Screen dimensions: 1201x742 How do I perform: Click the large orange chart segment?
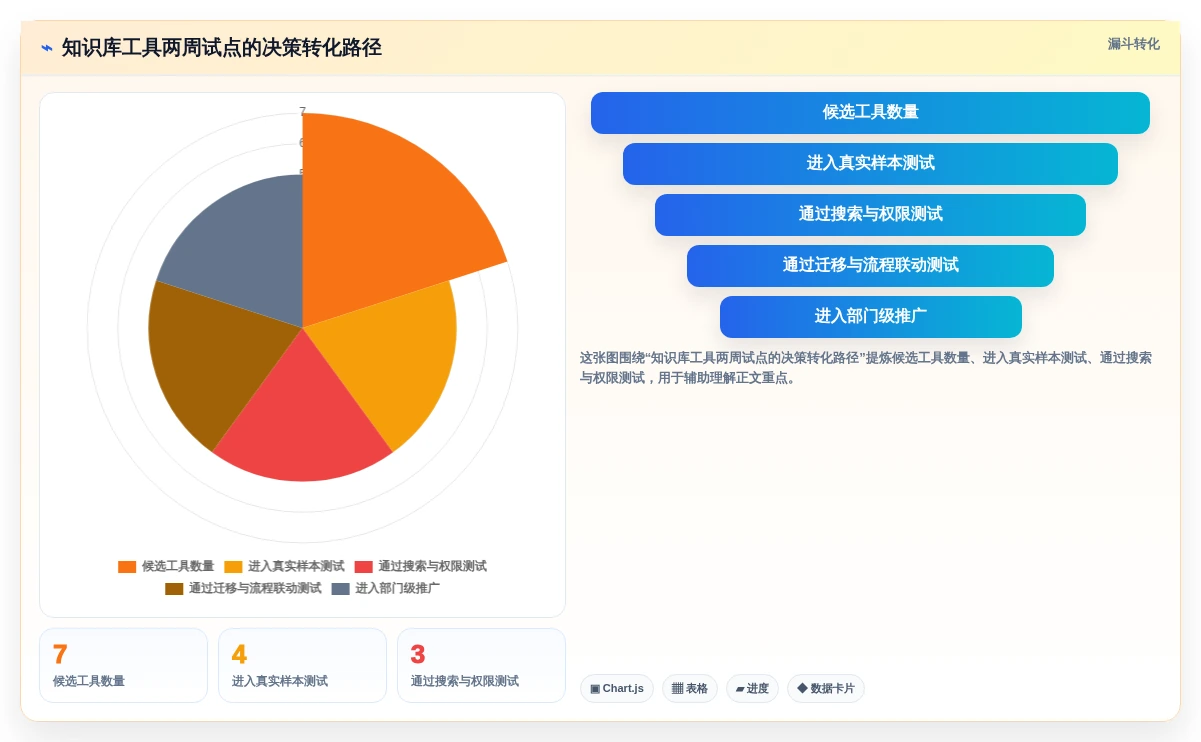point(385,215)
